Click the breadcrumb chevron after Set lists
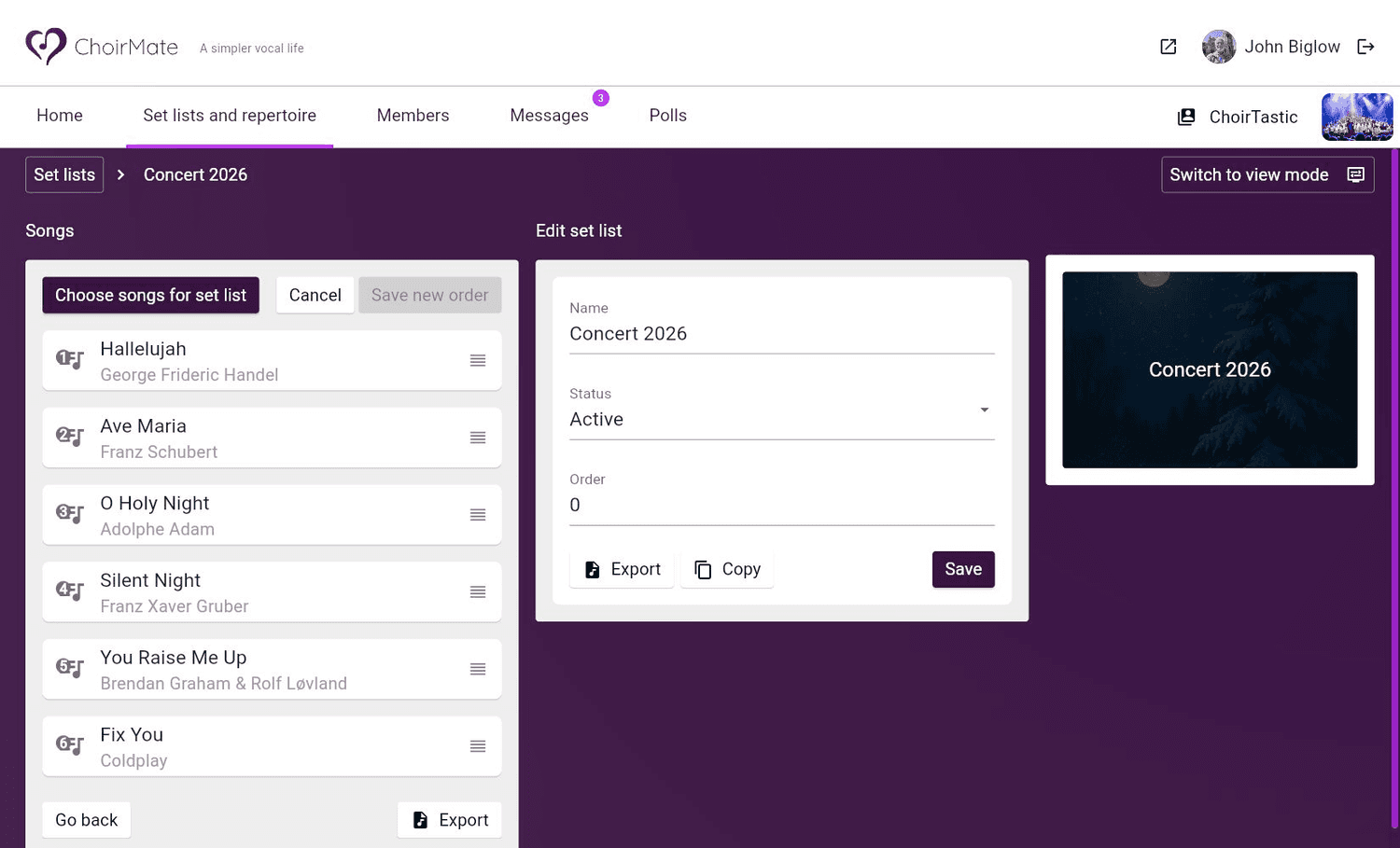The image size is (1400, 848). click(120, 174)
